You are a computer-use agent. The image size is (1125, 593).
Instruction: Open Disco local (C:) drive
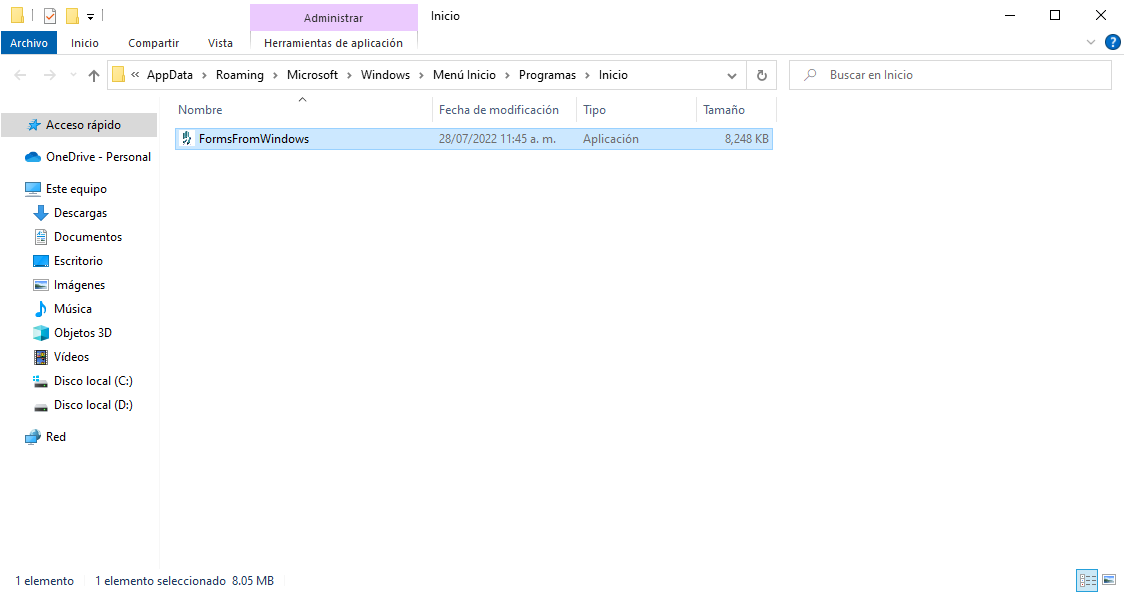[92, 380]
